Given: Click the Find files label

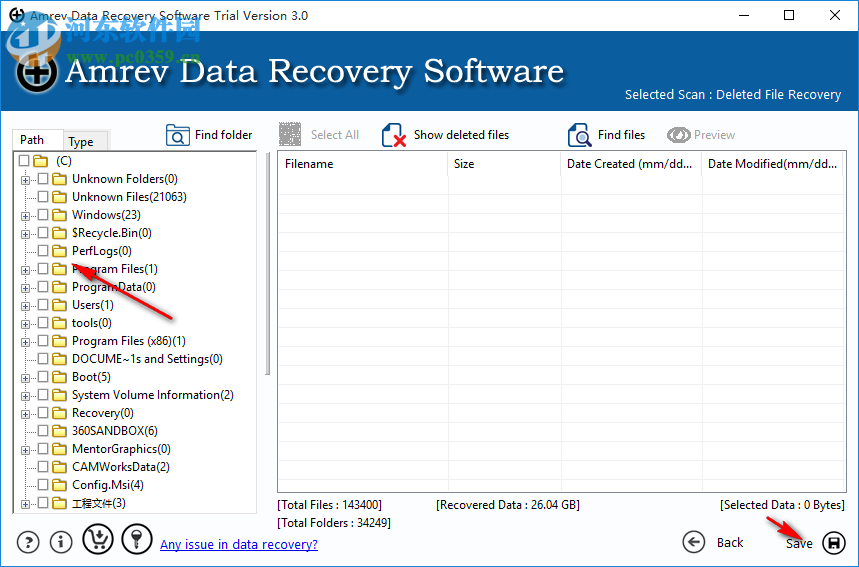Looking at the screenshot, I should click(621, 135).
